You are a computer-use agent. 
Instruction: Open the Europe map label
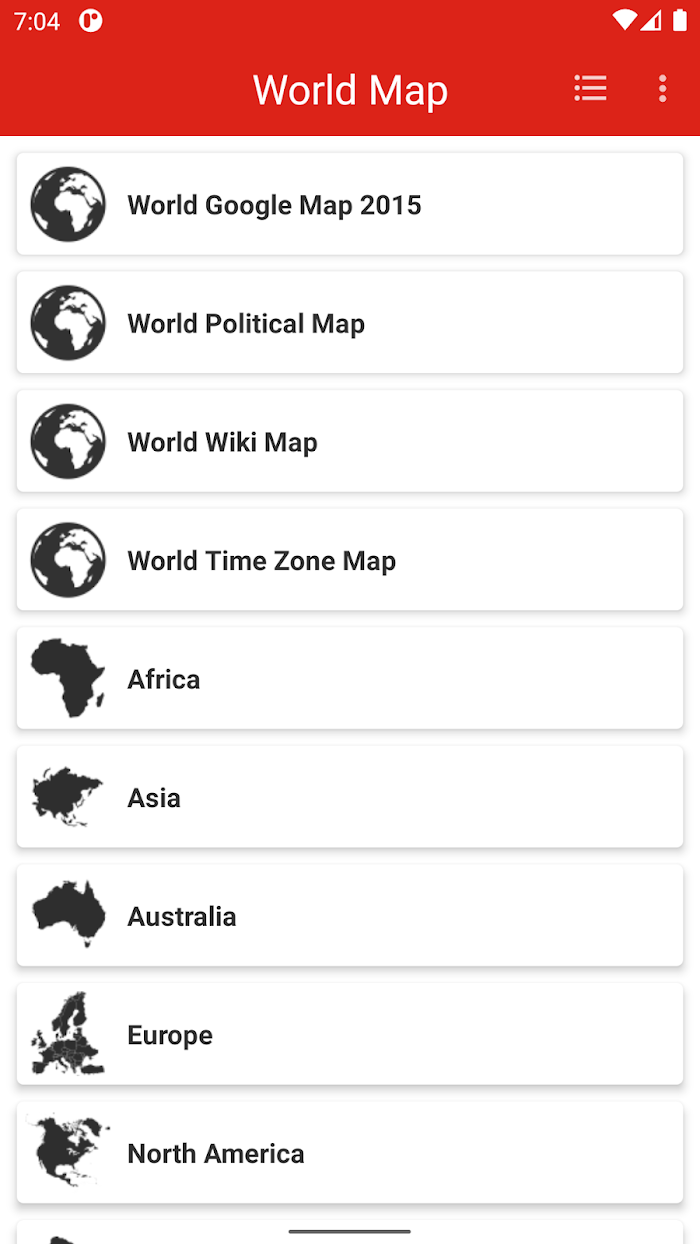170,1035
